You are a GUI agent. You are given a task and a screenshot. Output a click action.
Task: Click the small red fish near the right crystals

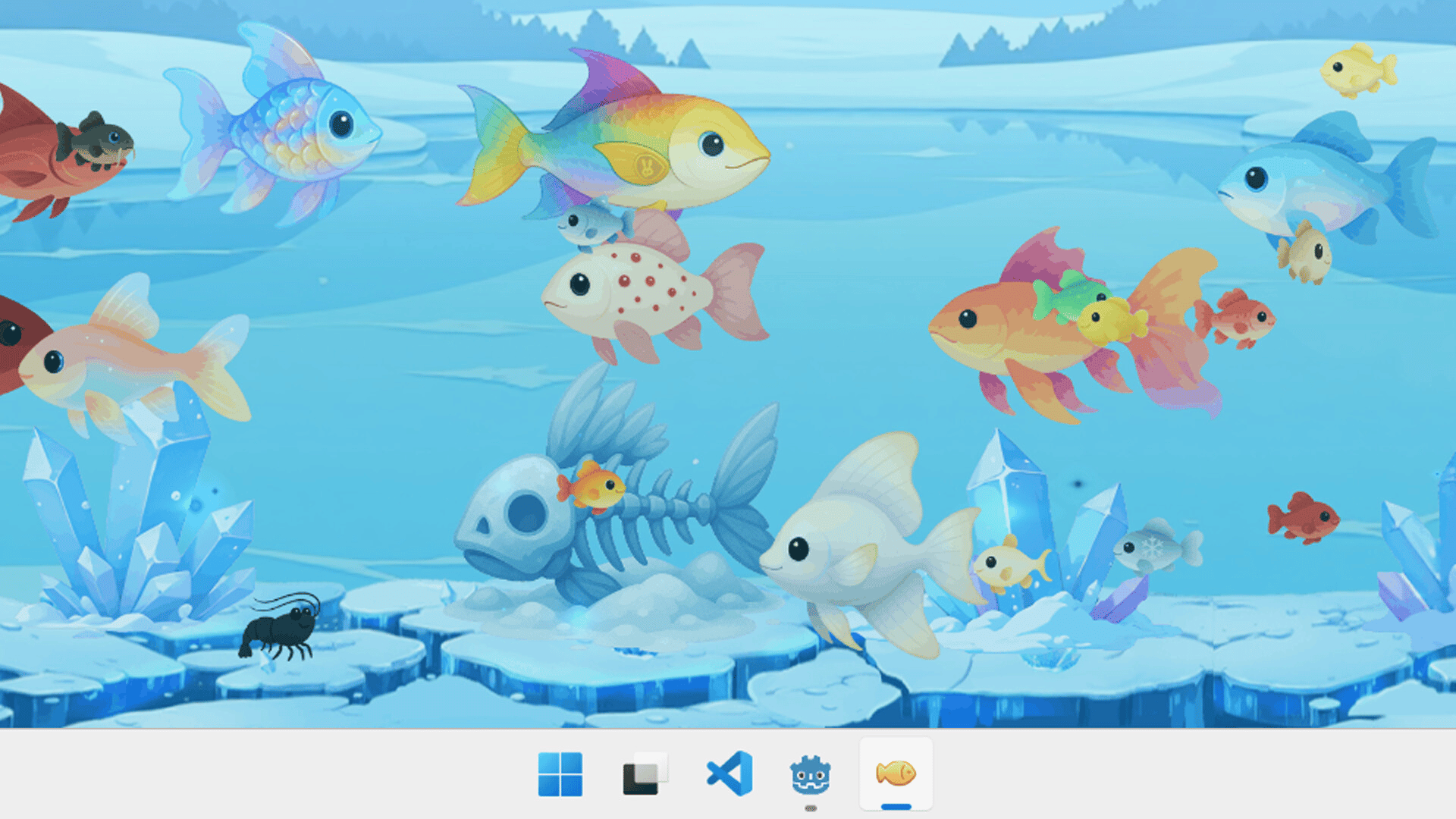[1303, 518]
